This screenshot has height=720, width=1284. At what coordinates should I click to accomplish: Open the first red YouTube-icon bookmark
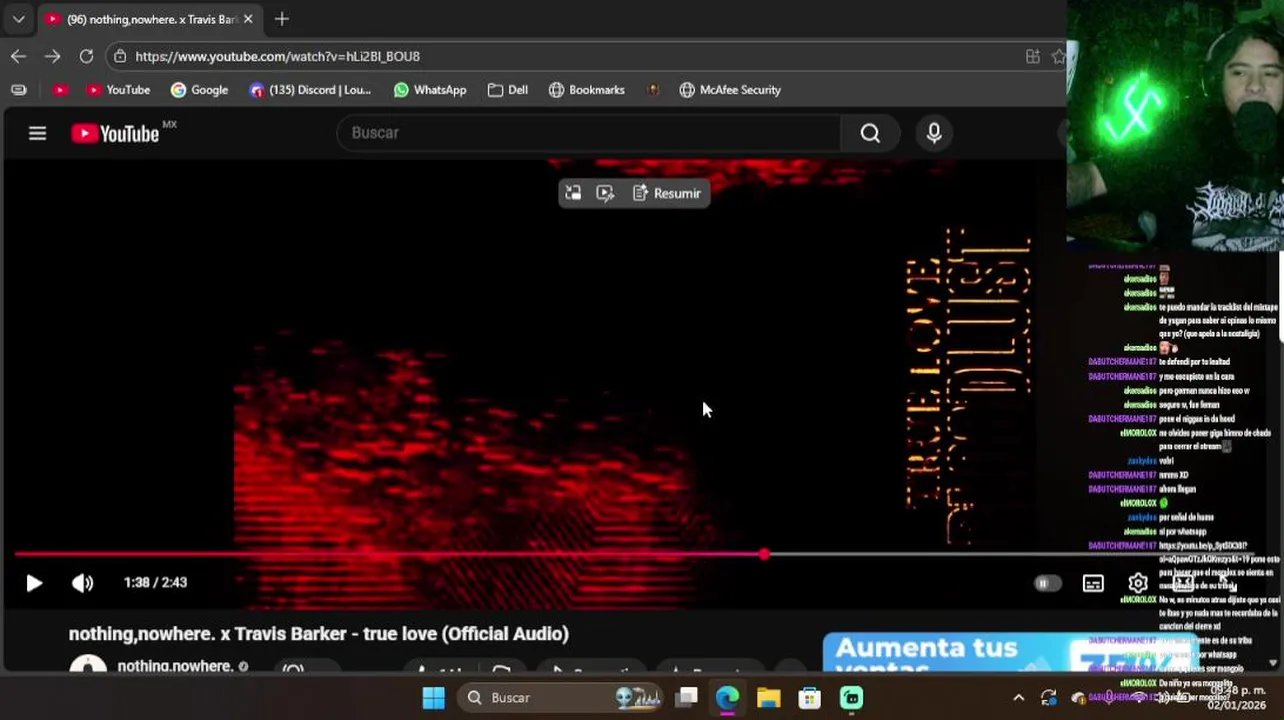tap(61, 90)
